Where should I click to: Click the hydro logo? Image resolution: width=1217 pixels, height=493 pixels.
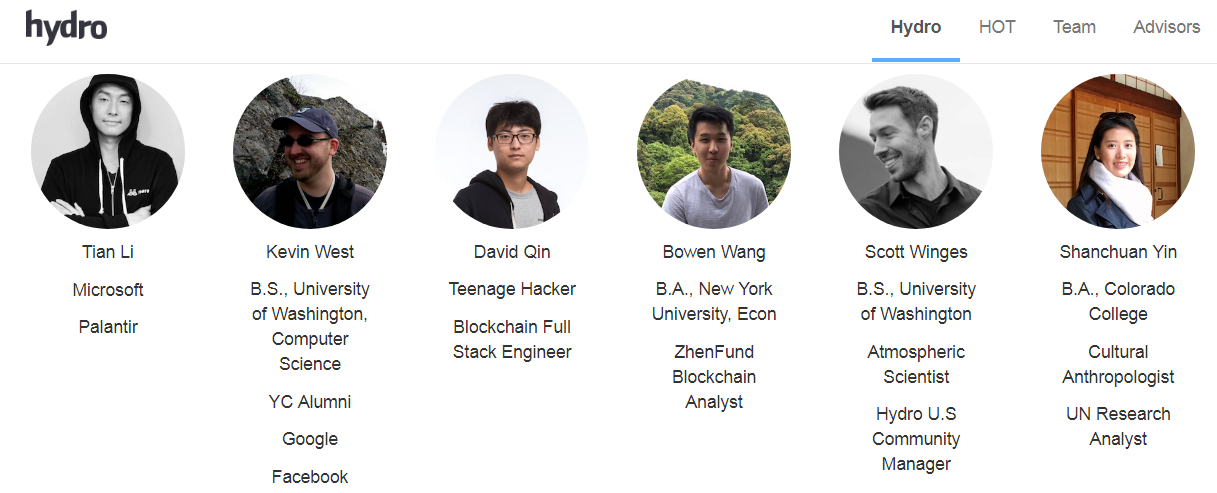tap(66, 27)
